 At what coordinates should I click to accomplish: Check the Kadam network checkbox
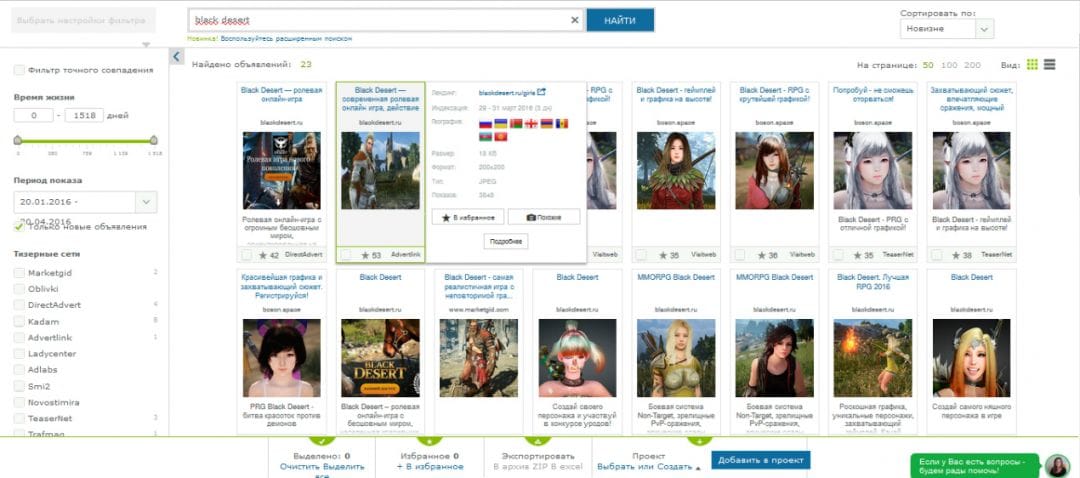pyautogui.click(x=19, y=321)
